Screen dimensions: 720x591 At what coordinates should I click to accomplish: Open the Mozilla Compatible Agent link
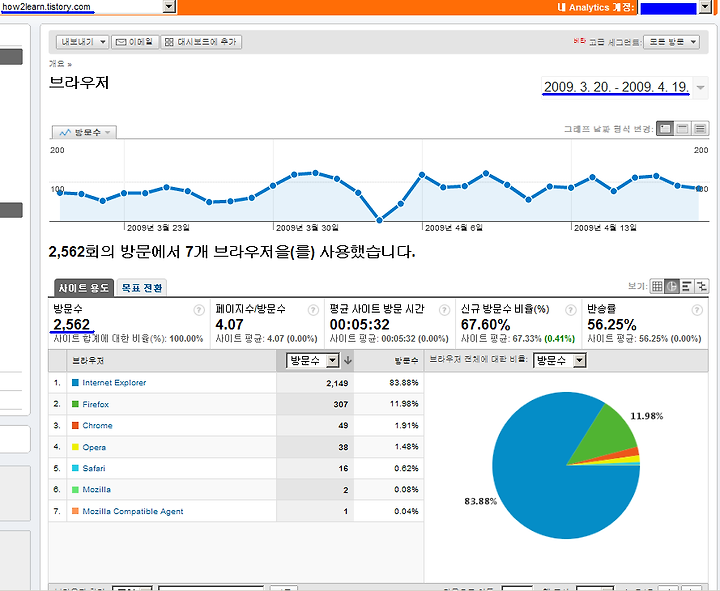click(133, 511)
